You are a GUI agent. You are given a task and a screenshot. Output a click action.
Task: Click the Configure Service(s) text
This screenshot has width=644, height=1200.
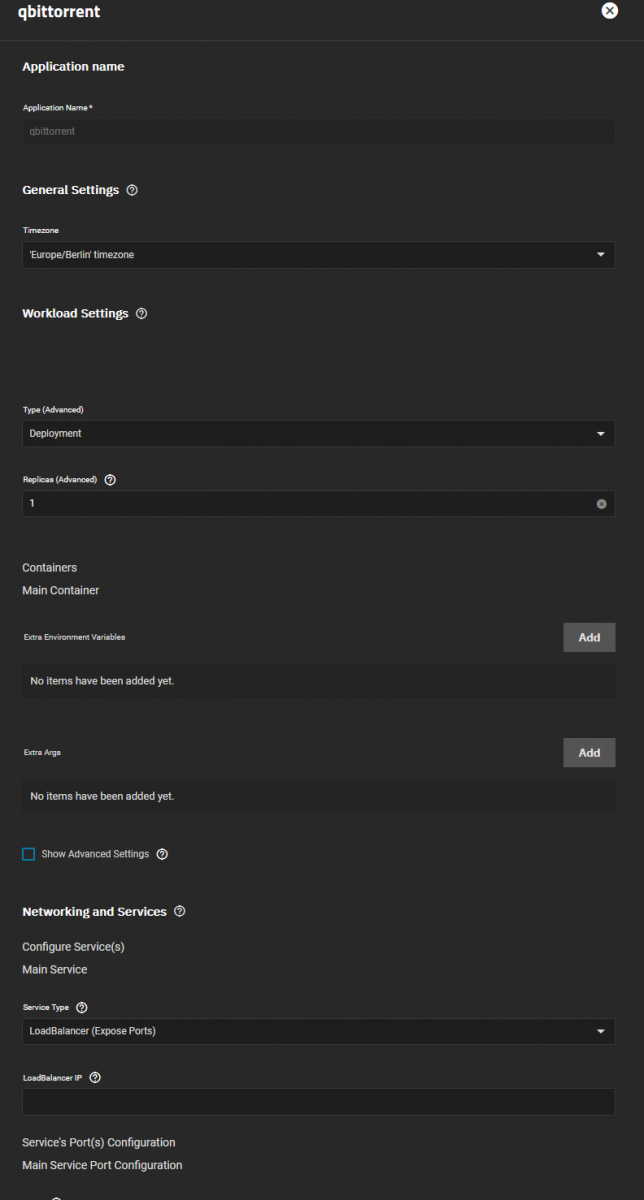(73, 946)
